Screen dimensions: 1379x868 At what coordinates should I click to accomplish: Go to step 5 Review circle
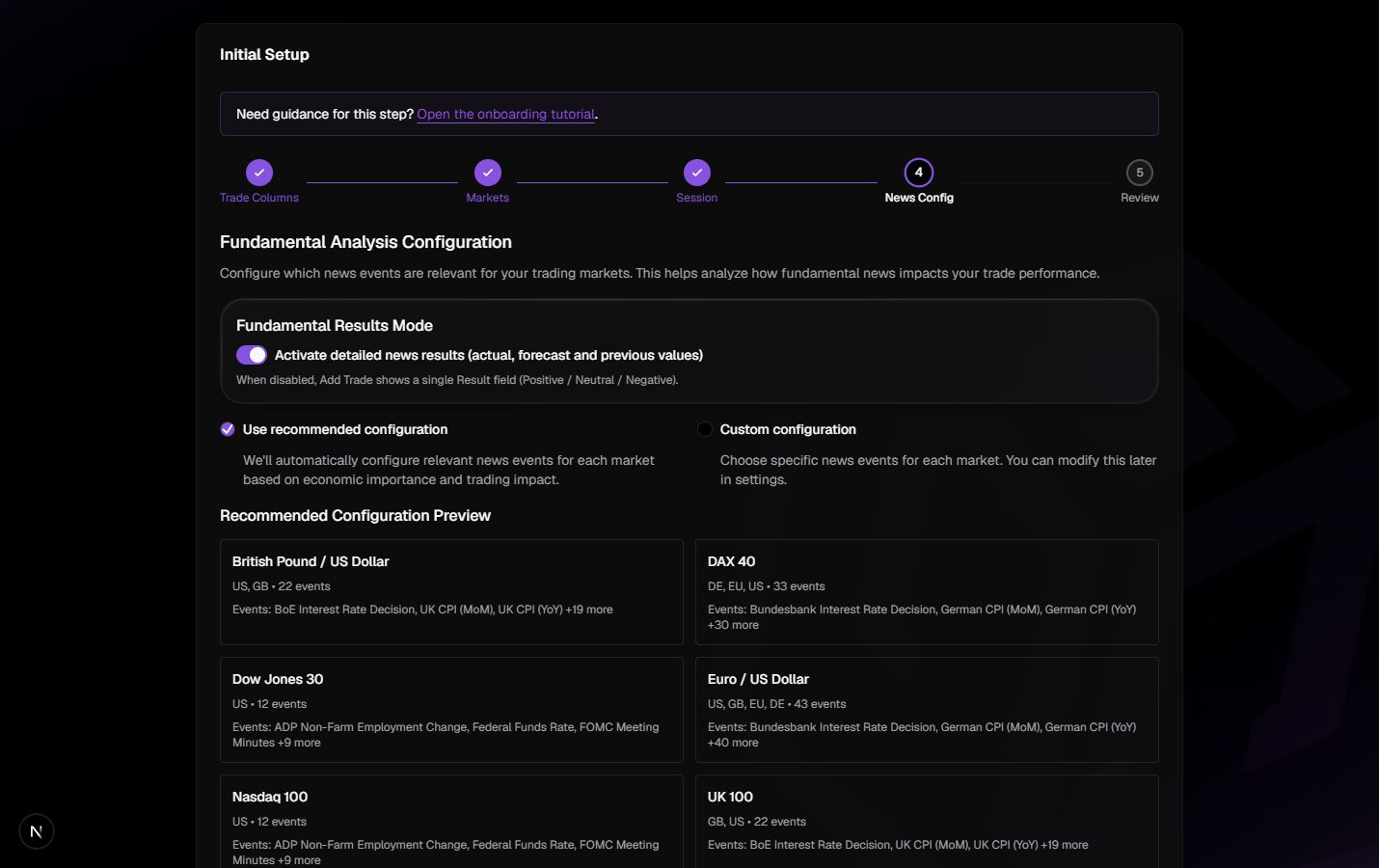(x=1140, y=173)
